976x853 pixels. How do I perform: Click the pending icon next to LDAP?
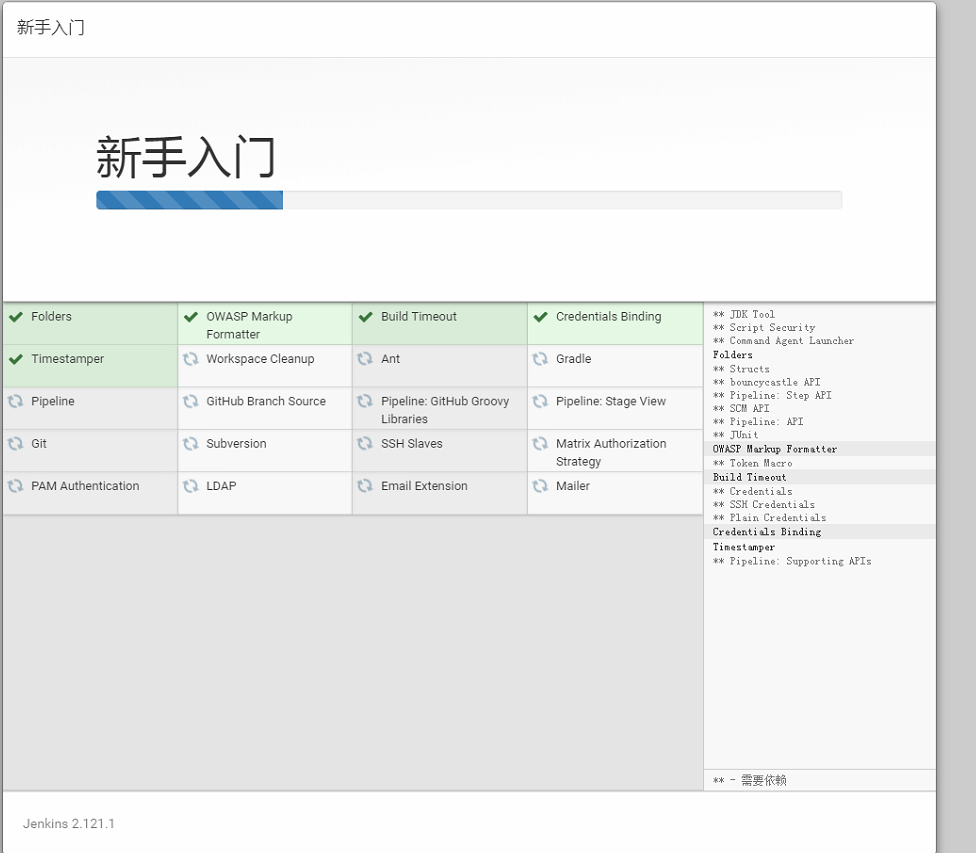(x=190, y=486)
